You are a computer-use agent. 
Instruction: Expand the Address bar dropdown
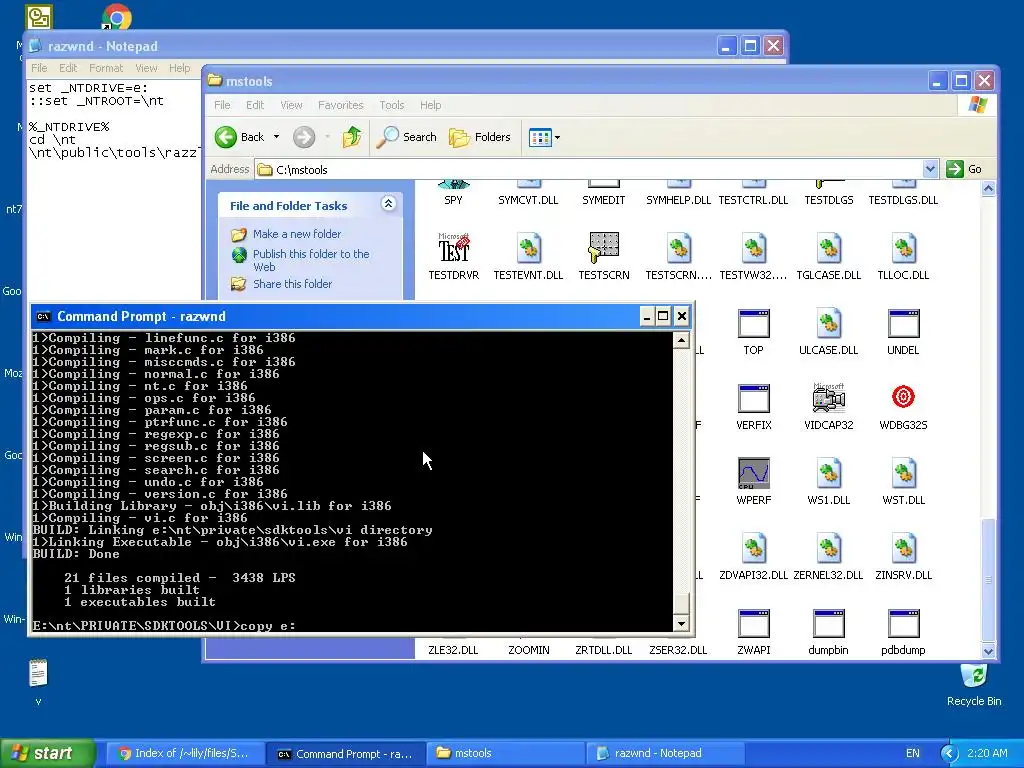pyautogui.click(x=930, y=169)
